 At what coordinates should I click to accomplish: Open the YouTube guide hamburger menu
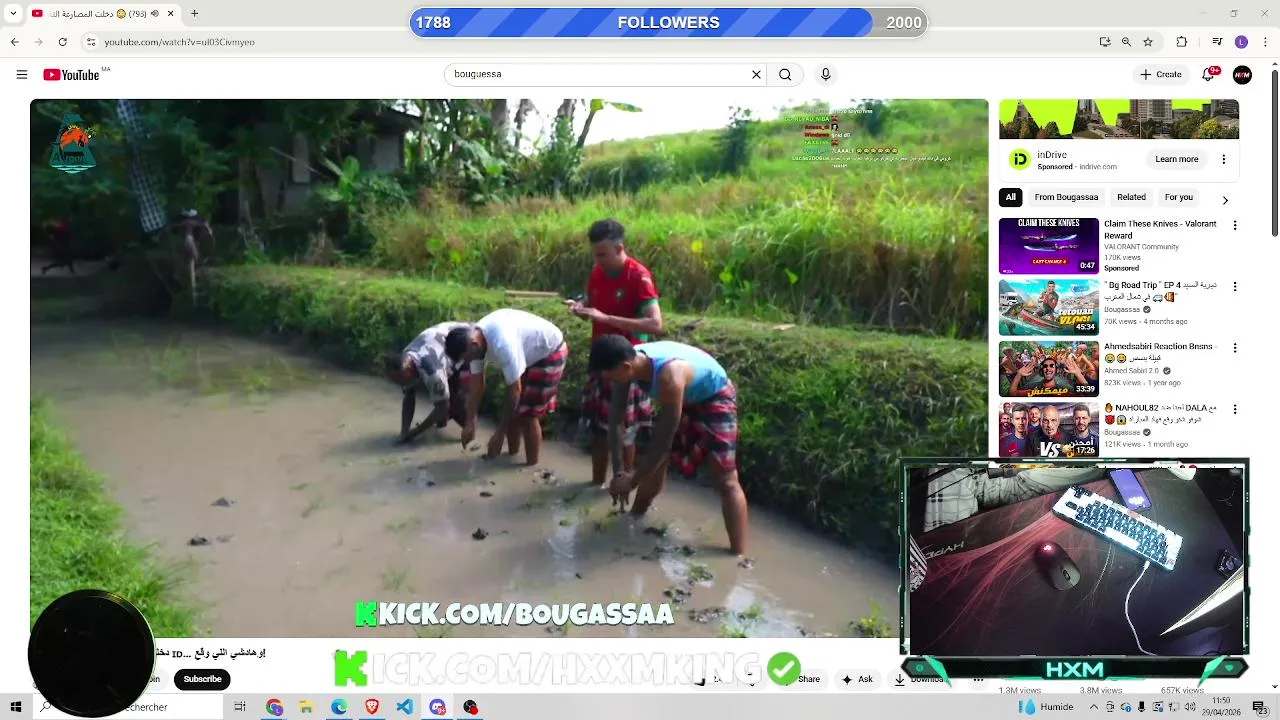point(22,74)
